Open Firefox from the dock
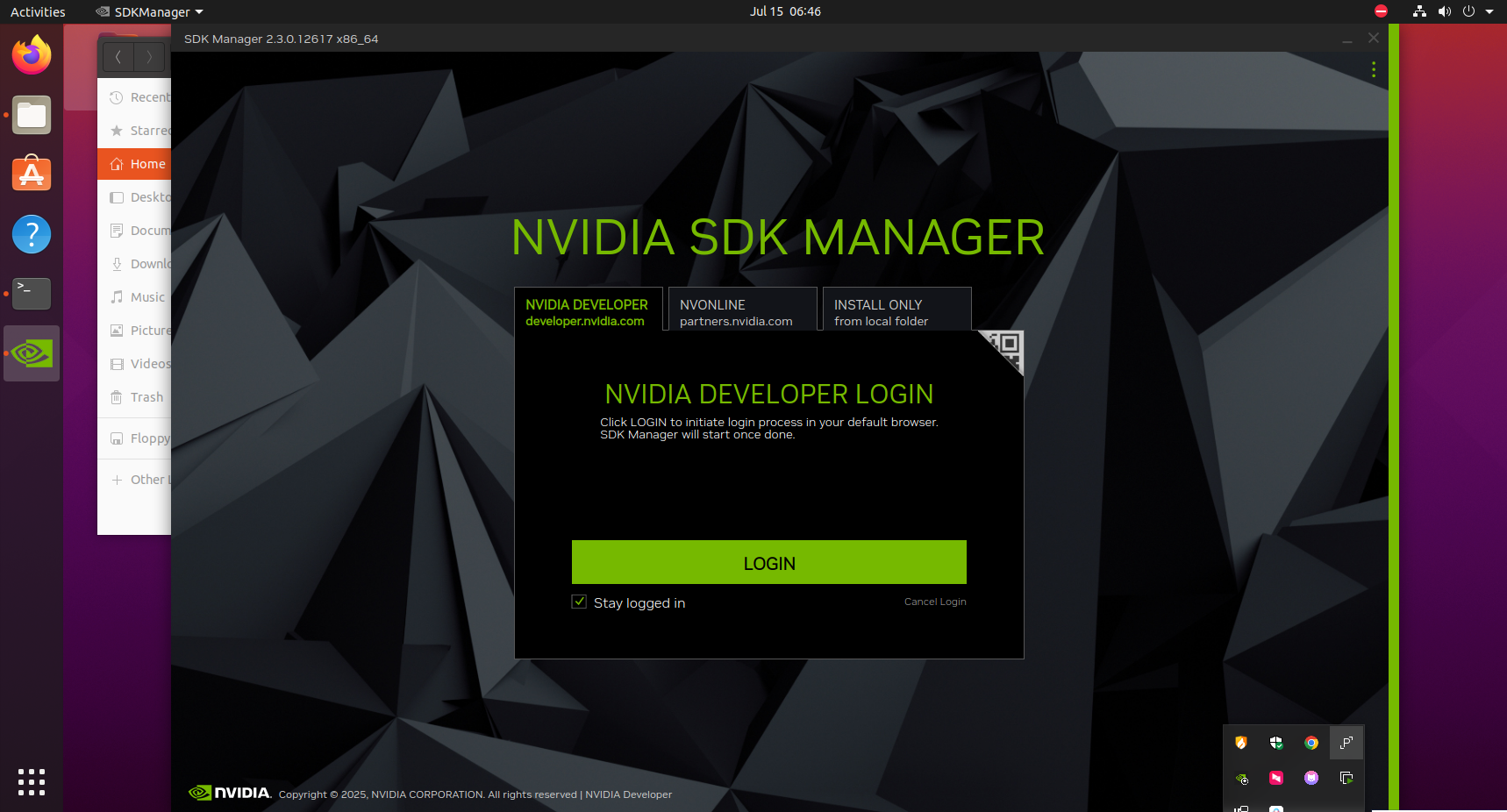 (x=31, y=54)
